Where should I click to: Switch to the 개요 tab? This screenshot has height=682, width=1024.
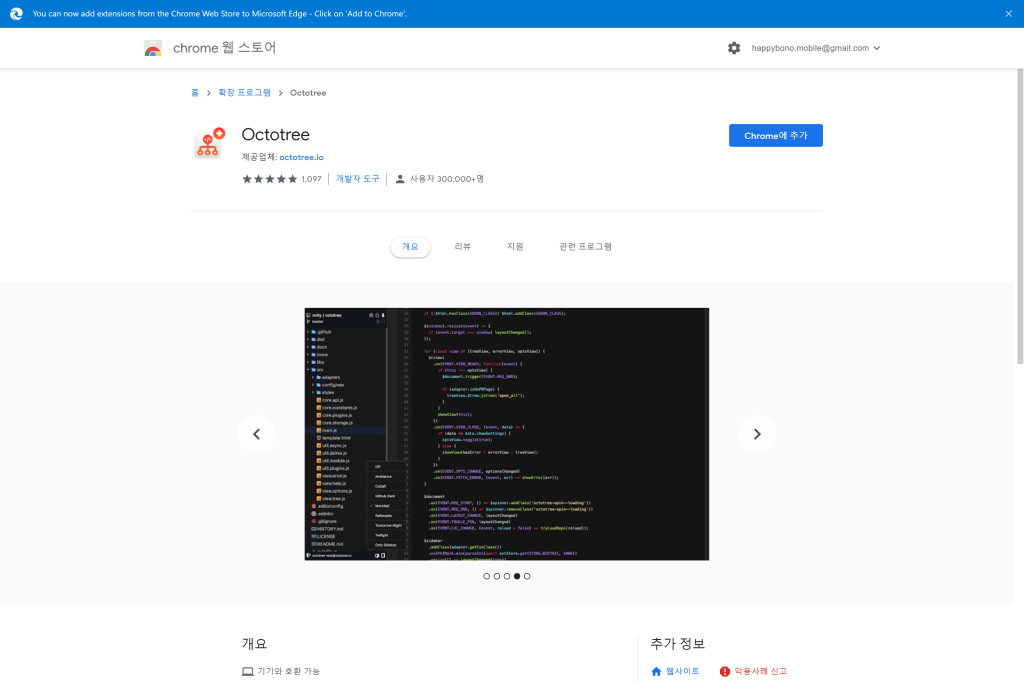tap(410, 247)
